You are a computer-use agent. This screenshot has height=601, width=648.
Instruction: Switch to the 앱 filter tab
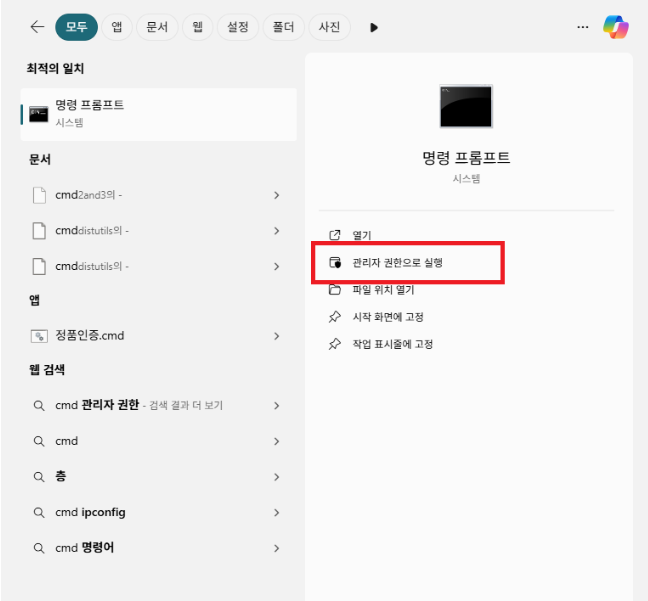coord(117,27)
